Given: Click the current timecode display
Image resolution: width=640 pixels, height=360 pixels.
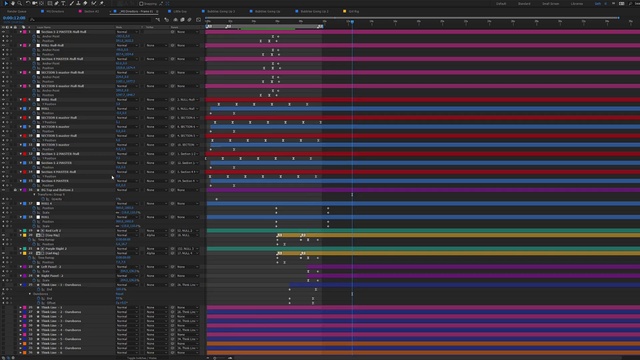Looking at the screenshot, I should [x=14, y=18].
